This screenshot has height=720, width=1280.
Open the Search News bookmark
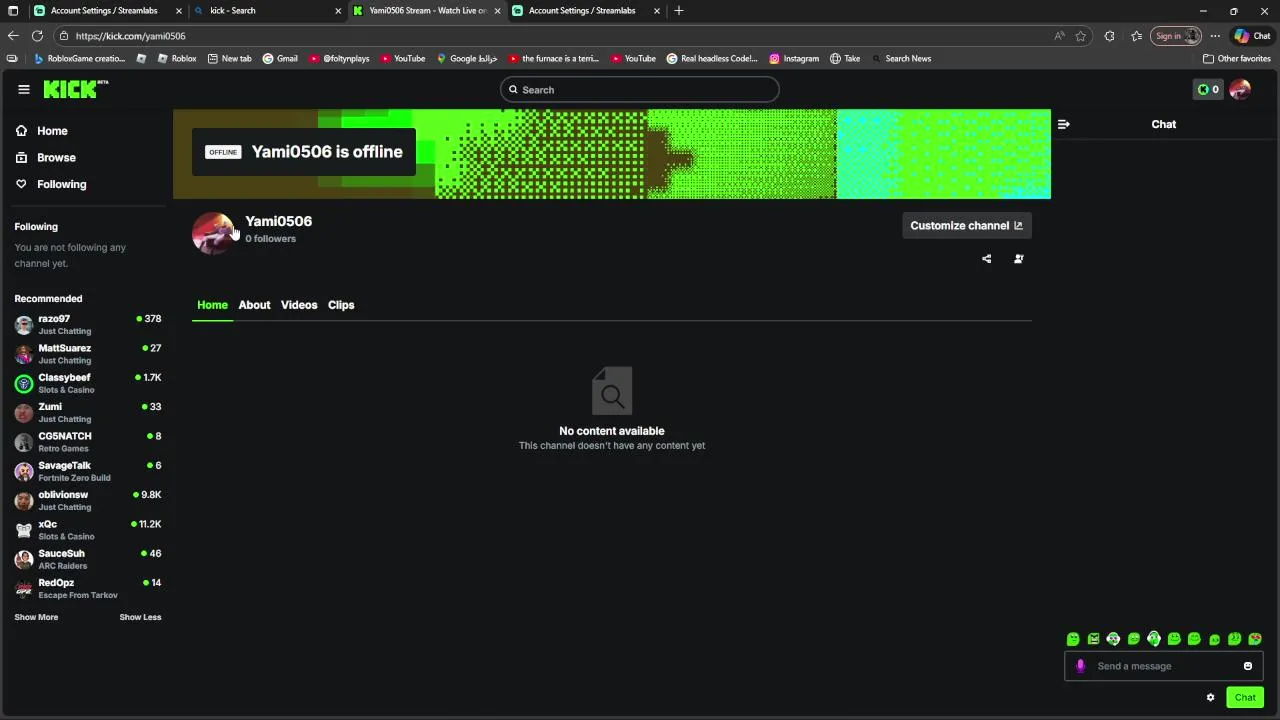901,58
